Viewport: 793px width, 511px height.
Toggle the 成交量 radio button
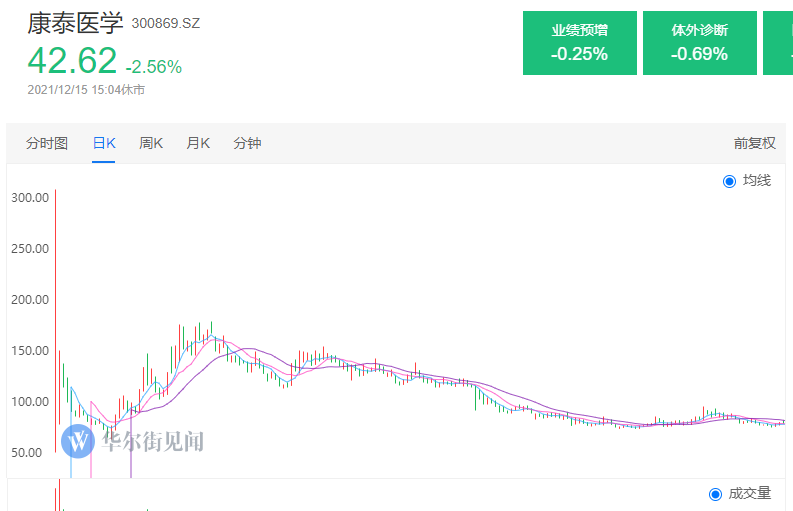pyautogui.click(x=715, y=494)
